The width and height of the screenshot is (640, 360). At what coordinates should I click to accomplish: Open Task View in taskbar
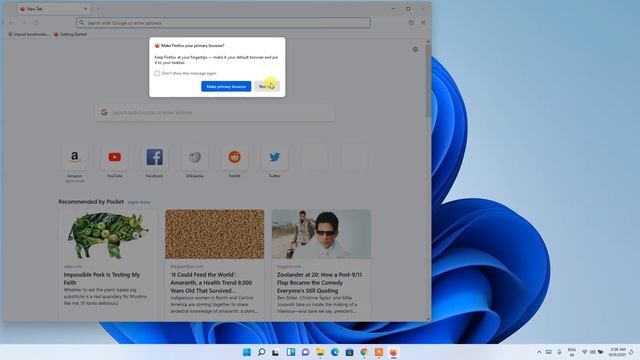[x=276, y=352]
